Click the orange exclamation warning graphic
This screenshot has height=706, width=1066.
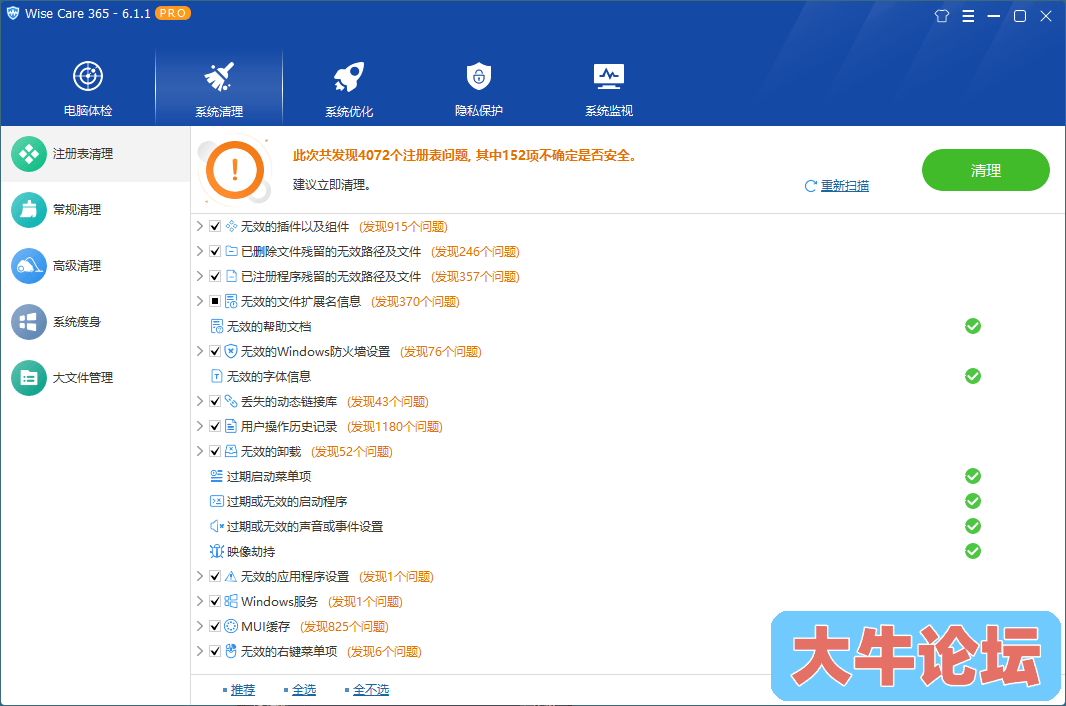click(x=235, y=169)
